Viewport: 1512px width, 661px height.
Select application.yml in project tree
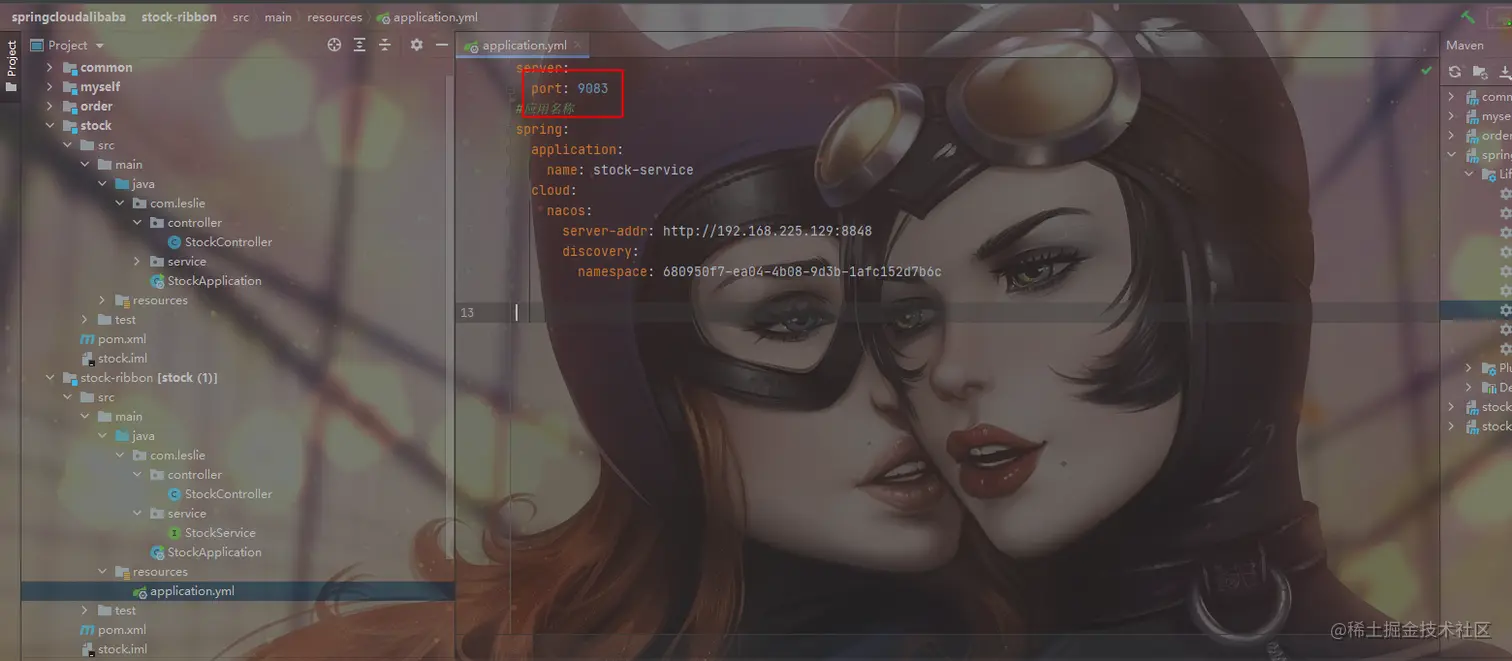click(238, 591)
